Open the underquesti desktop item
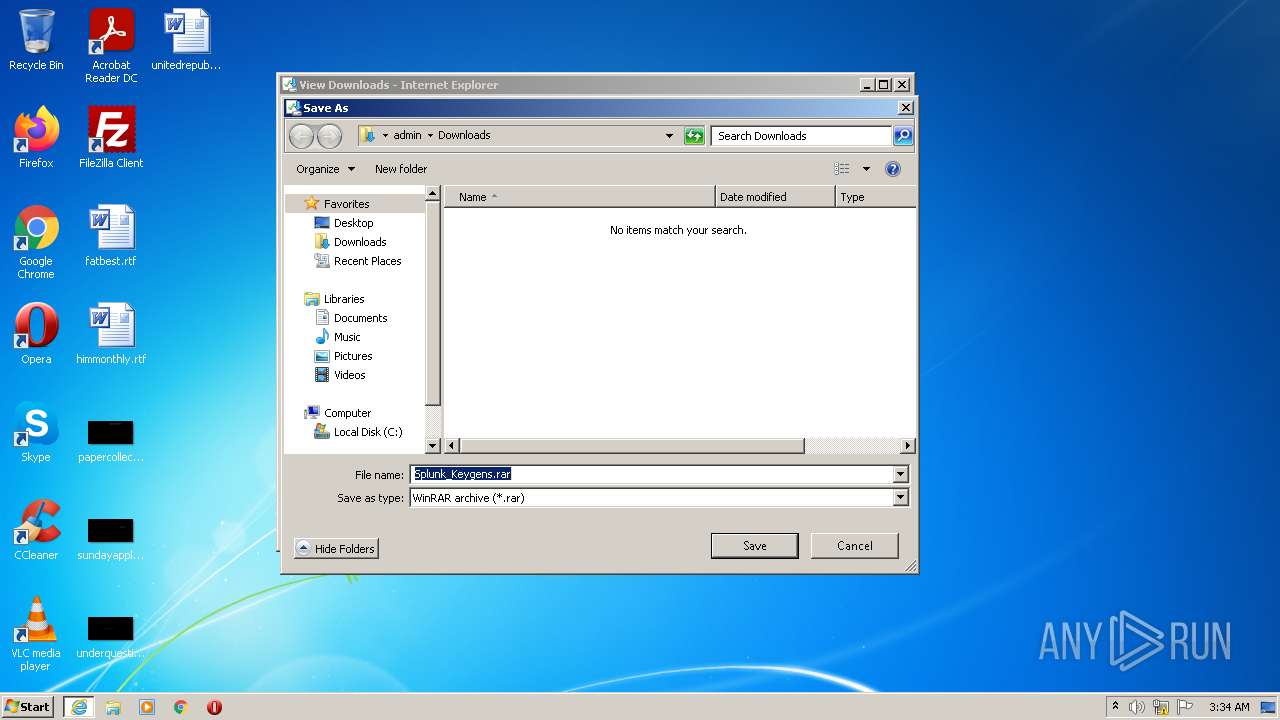This screenshot has width=1280, height=720. tap(111, 636)
